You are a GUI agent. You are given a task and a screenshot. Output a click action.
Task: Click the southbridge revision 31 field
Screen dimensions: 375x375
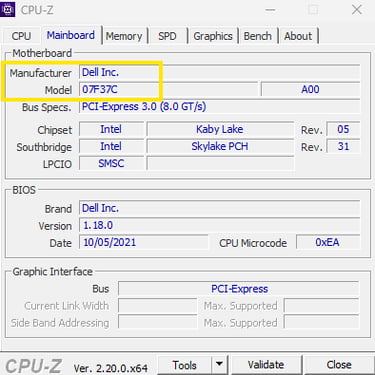pos(343,146)
